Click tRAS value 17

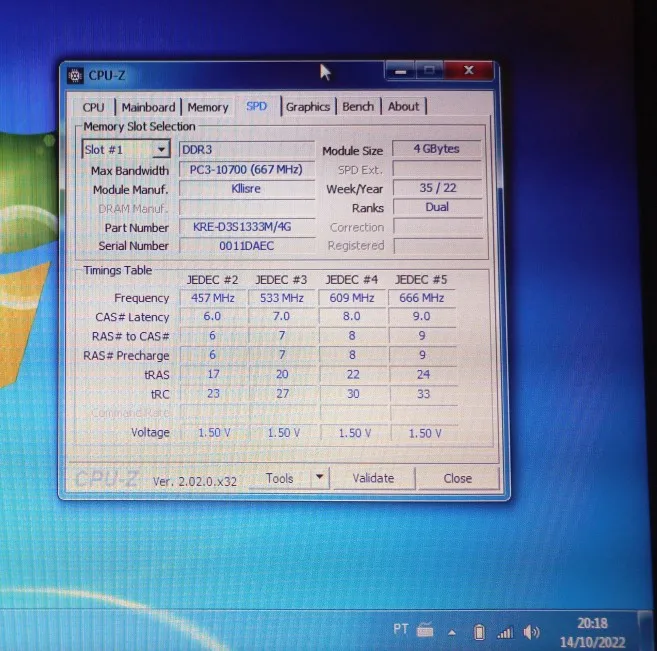213,374
